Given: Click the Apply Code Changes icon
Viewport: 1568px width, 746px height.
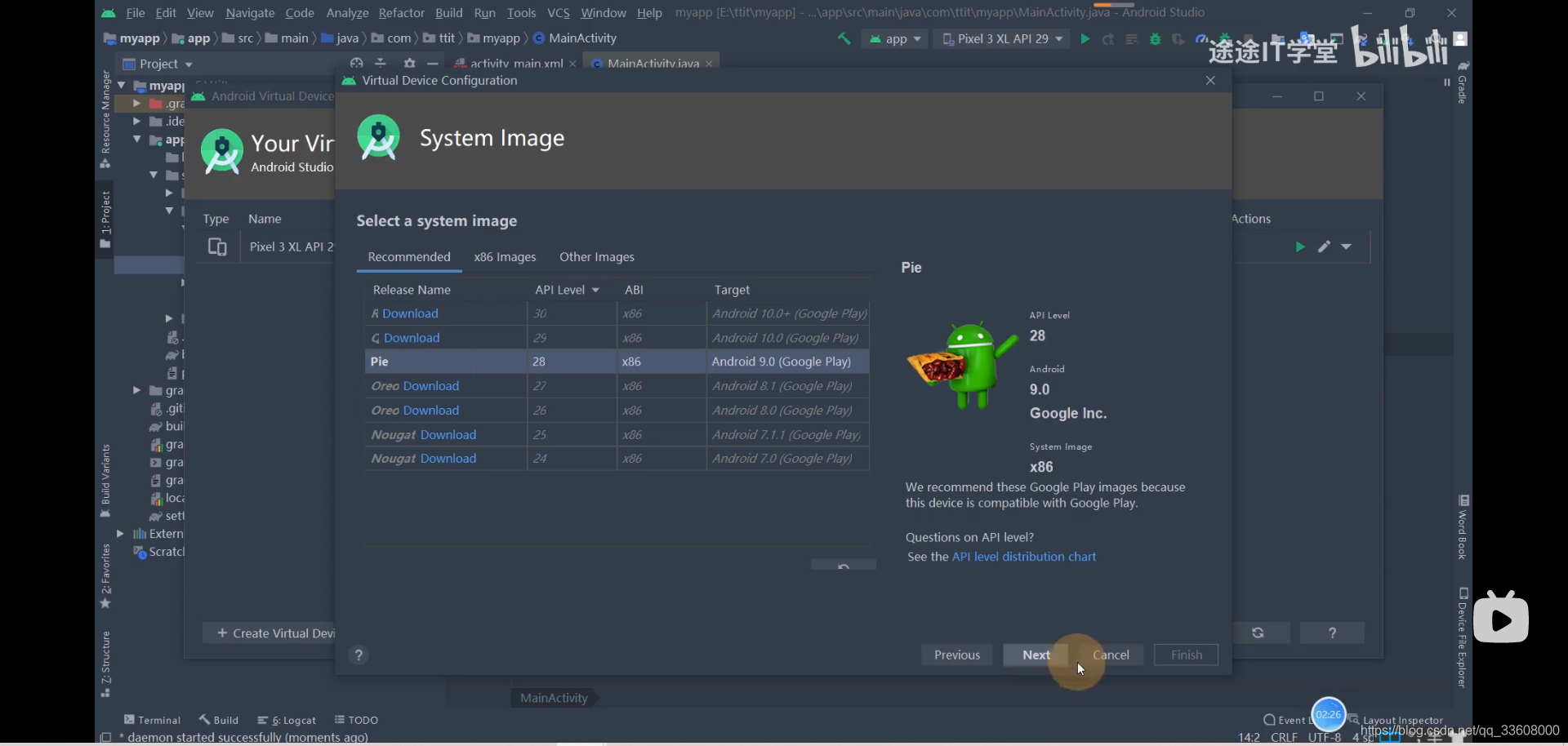Looking at the screenshot, I should pyautogui.click(x=1132, y=39).
